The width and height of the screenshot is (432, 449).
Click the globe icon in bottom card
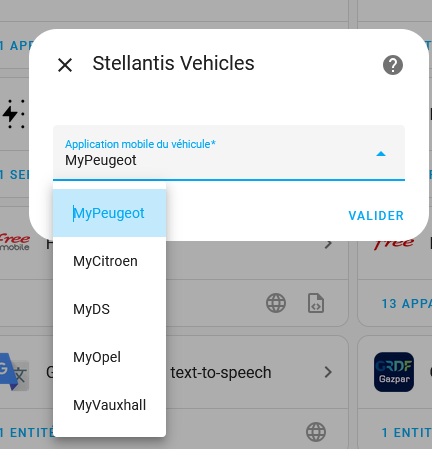[x=316, y=432]
